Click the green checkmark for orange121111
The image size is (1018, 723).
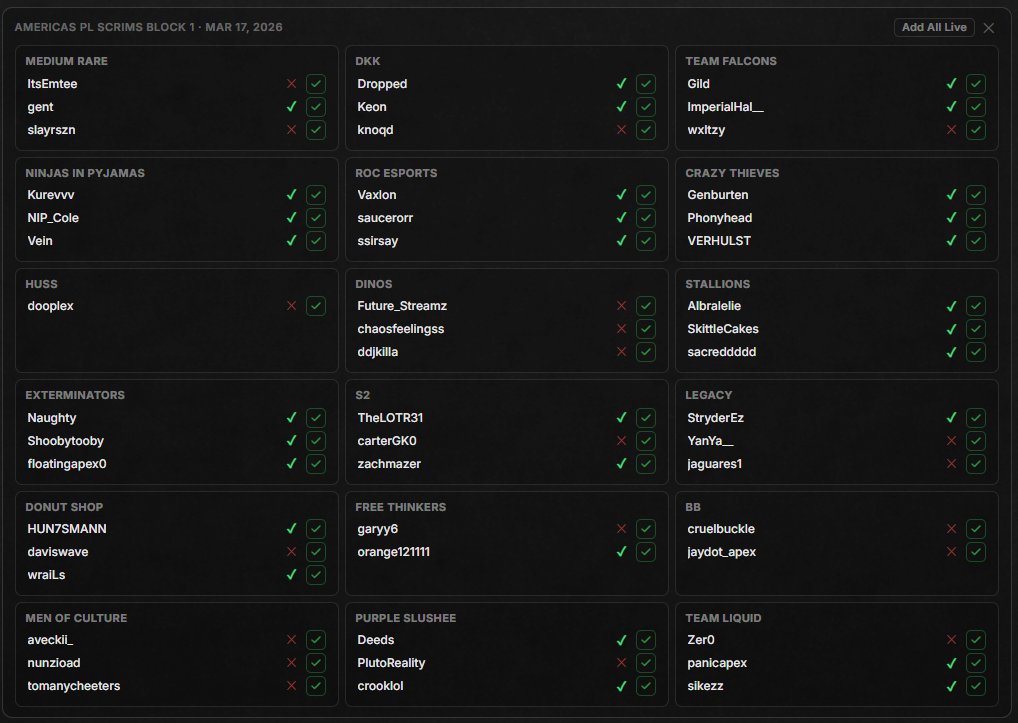(621, 552)
